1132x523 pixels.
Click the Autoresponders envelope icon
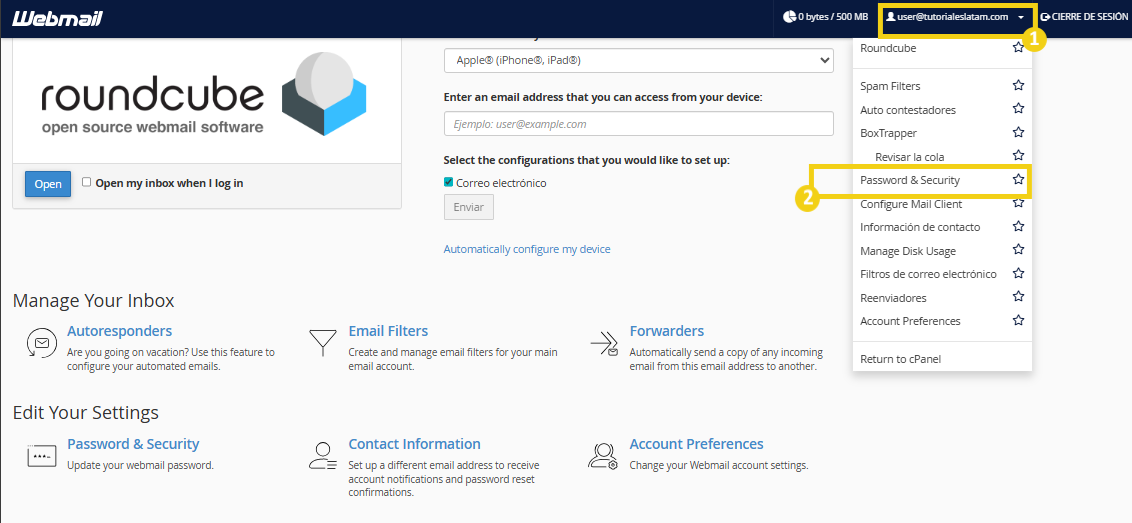coord(41,342)
